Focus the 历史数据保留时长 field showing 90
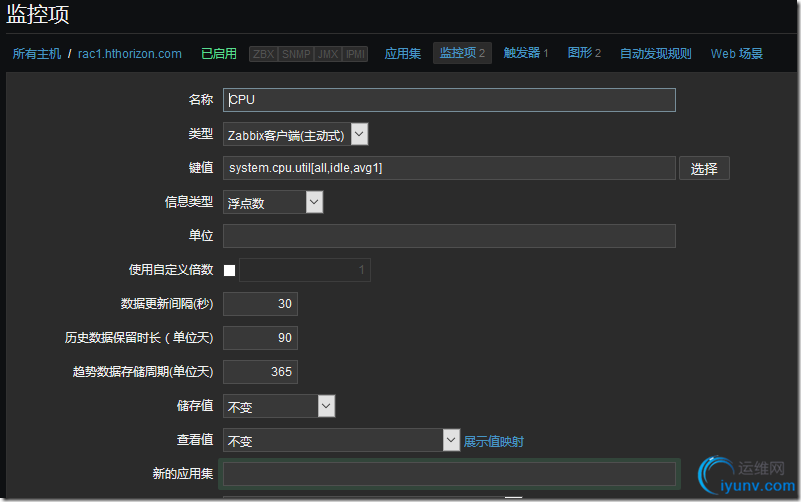 261,338
